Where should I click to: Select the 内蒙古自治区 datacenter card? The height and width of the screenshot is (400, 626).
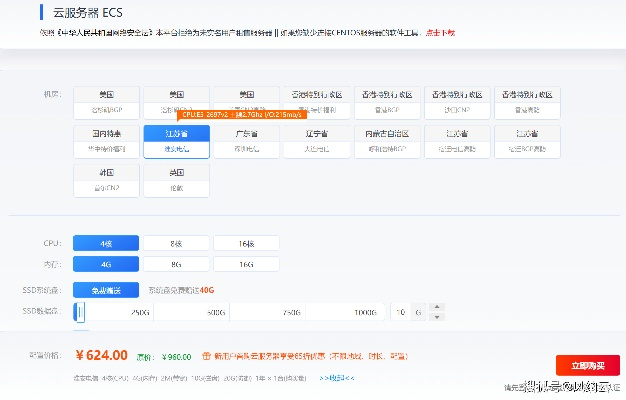pyautogui.click(x=387, y=142)
